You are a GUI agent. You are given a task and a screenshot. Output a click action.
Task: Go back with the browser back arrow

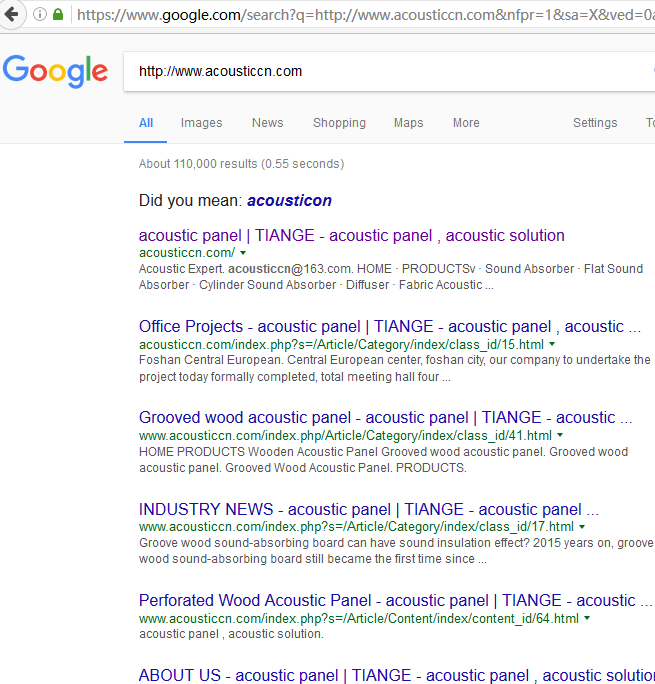click(11, 14)
